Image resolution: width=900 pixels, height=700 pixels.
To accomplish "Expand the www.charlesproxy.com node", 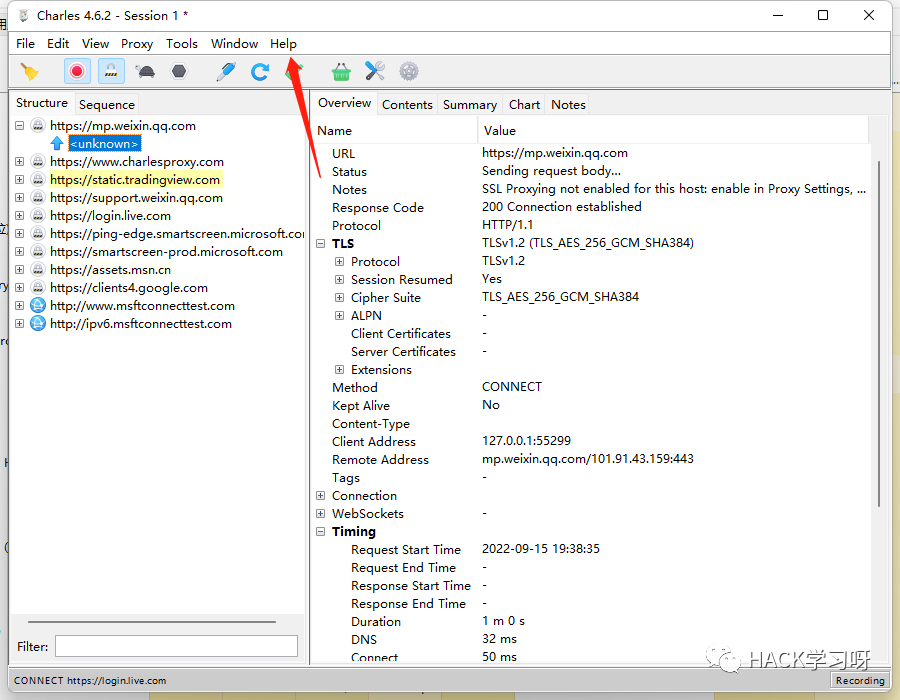I will 20,161.
